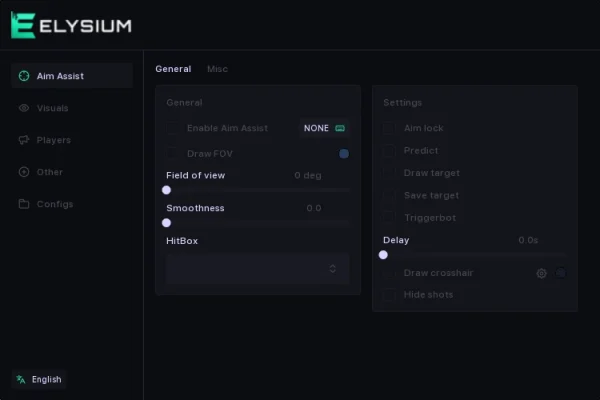Open the Draw crosshair color swatch
The height and width of the screenshot is (400, 600).
[x=561, y=273]
